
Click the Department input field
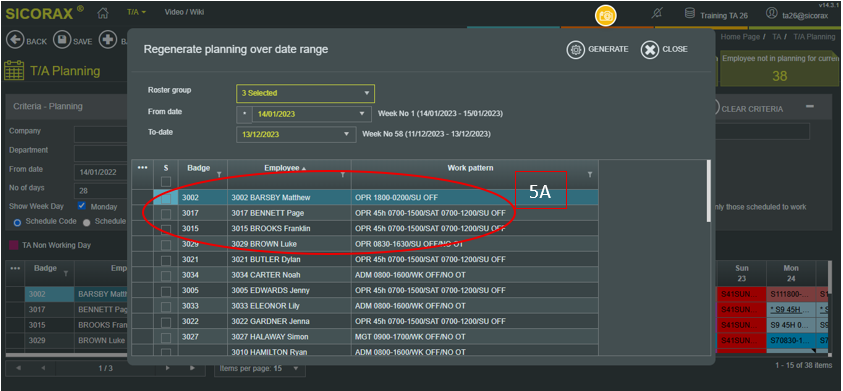tap(100, 153)
